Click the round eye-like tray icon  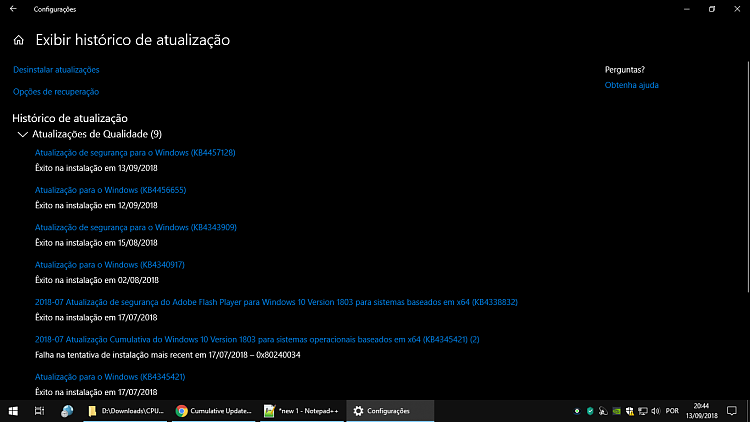point(577,411)
